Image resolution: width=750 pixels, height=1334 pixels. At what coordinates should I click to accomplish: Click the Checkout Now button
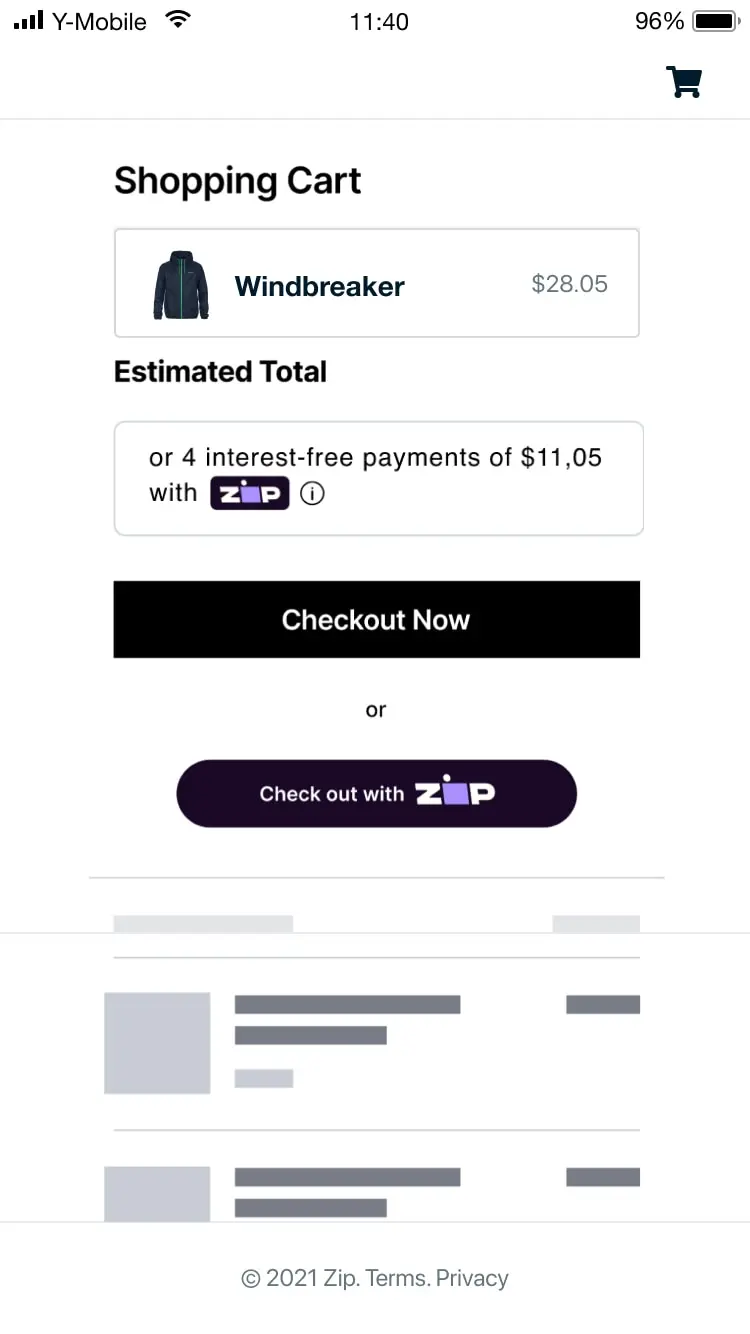(x=376, y=619)
